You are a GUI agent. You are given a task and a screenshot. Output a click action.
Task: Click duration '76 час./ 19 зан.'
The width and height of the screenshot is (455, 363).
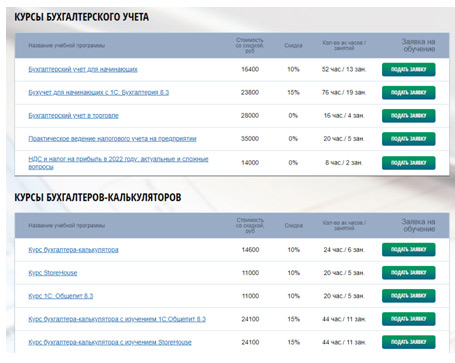(344, 92)
